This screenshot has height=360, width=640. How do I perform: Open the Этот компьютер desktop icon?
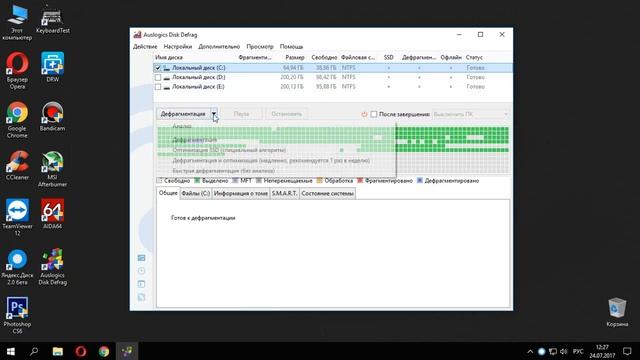pos(17,23)
